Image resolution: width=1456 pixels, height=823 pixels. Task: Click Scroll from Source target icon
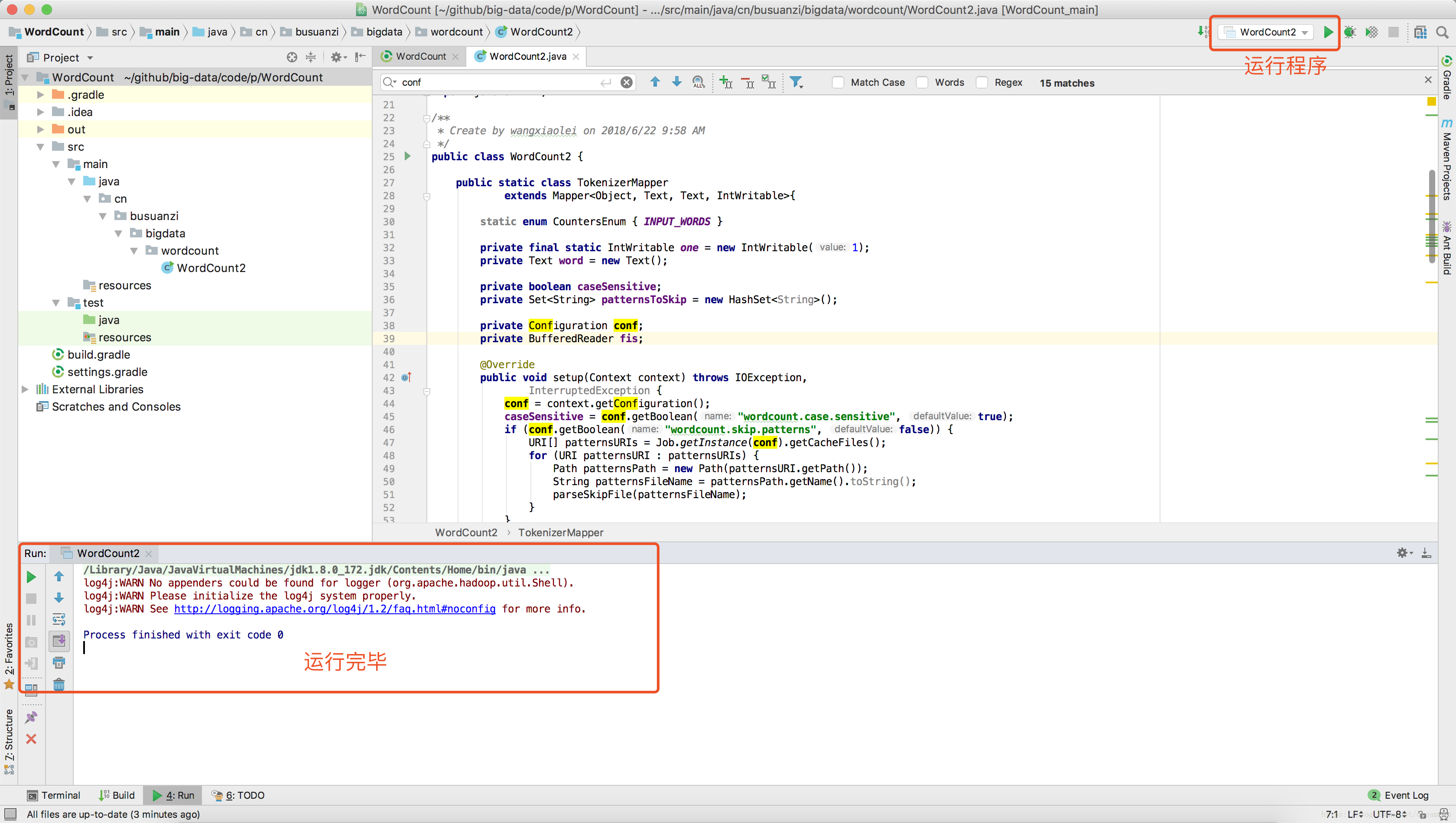(292, 57)
